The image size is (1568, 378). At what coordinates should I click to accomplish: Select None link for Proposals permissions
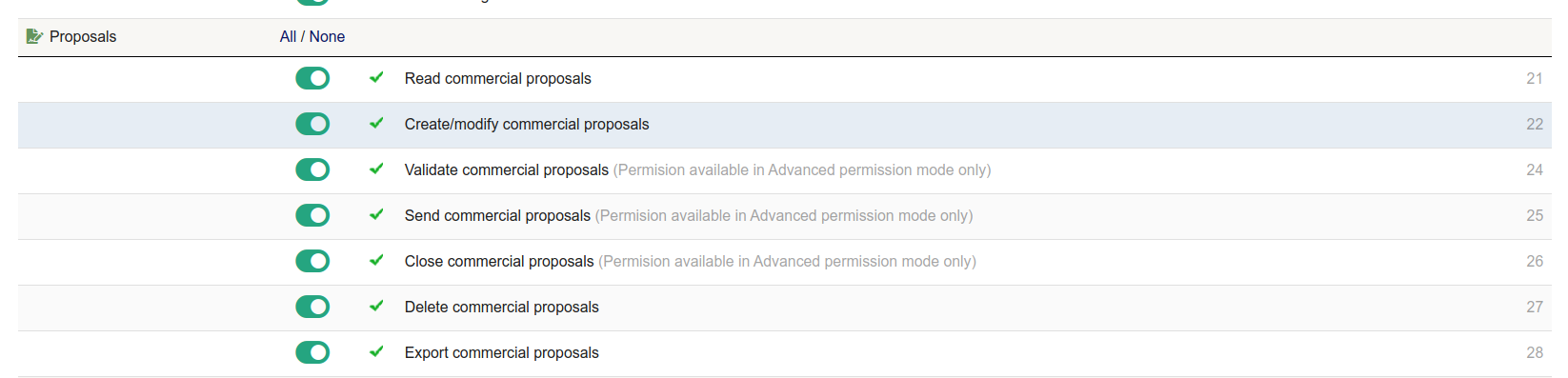pyautogui.click(x=327, y=36)
